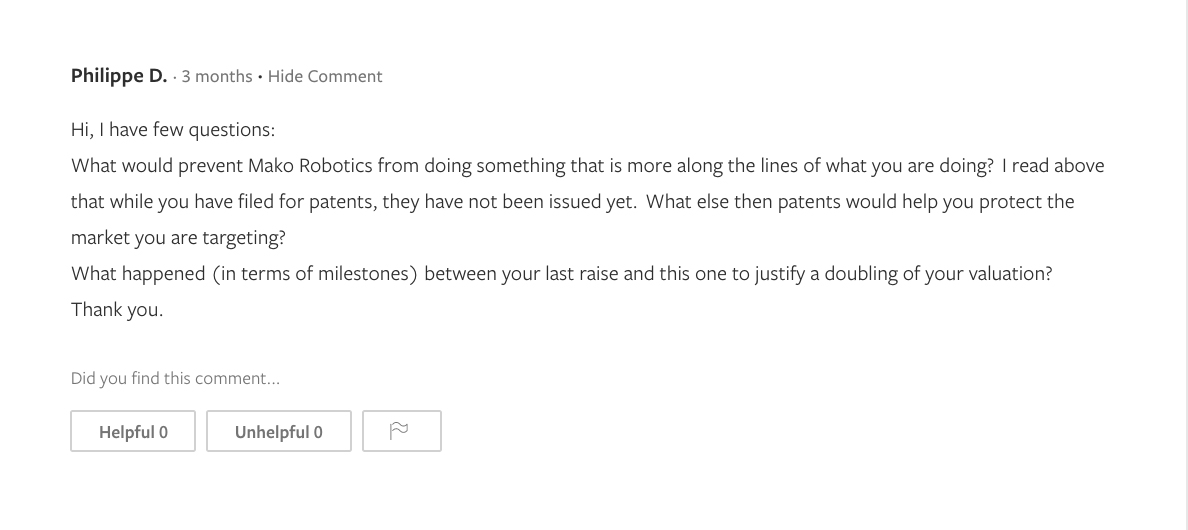
Task: Mark the comment as Unhelpful
Action: click(x=279, y=431)
